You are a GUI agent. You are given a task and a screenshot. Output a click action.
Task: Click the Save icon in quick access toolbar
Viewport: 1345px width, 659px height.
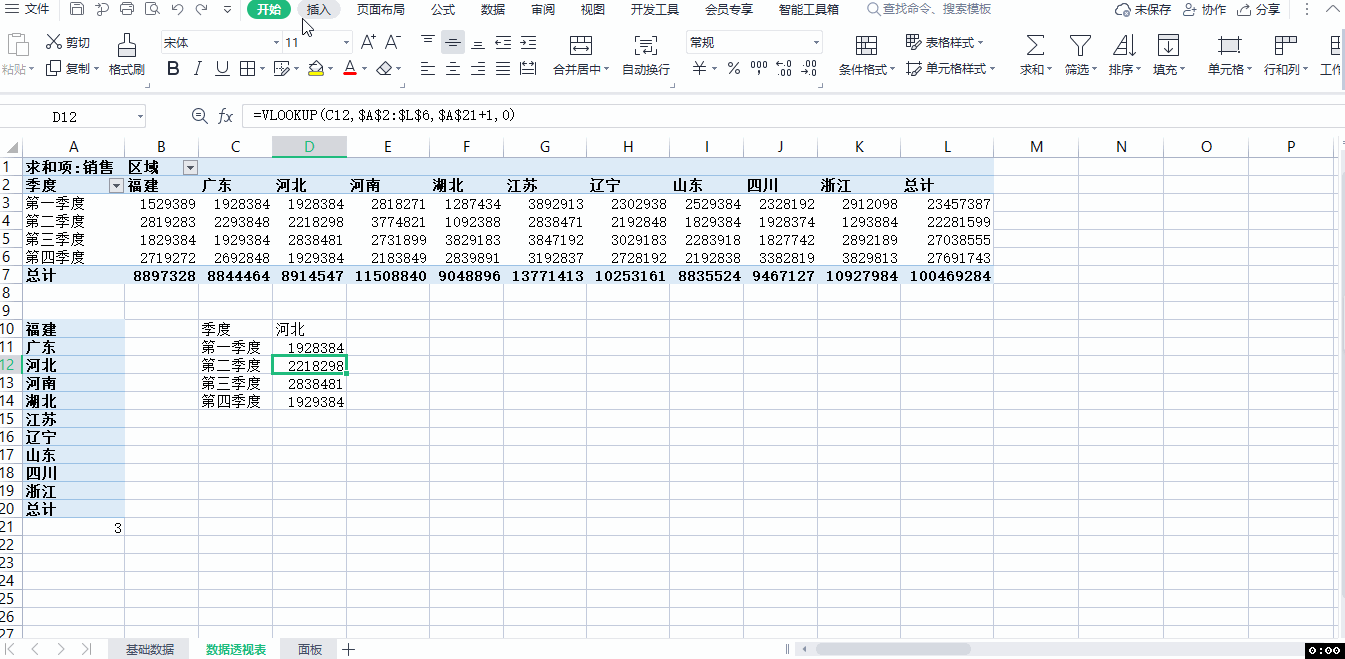tap(78, 10)
